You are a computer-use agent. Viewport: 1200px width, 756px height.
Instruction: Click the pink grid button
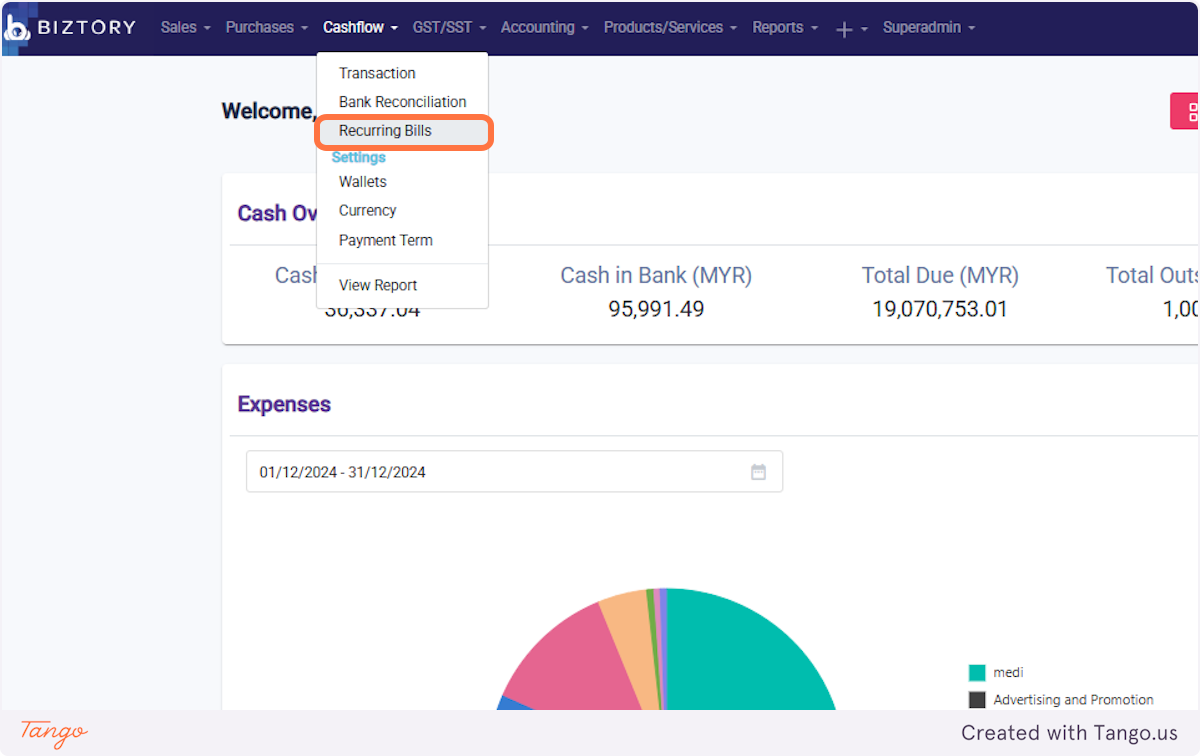click(x=1185, y=111)
